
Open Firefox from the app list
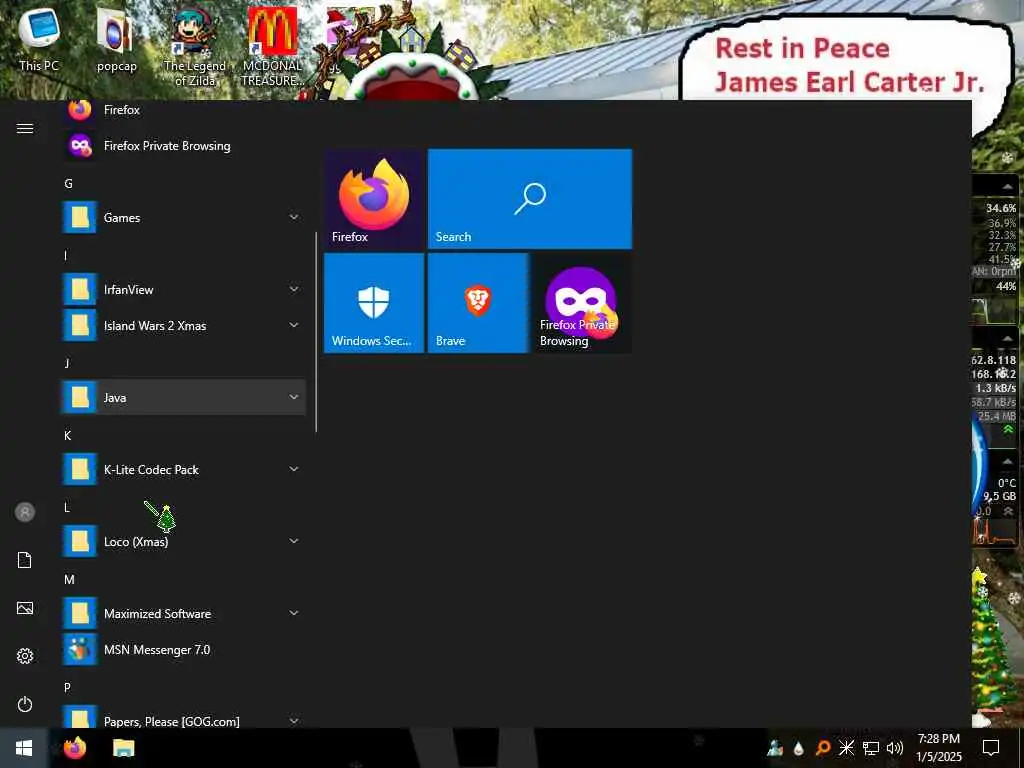pos(184,110)
